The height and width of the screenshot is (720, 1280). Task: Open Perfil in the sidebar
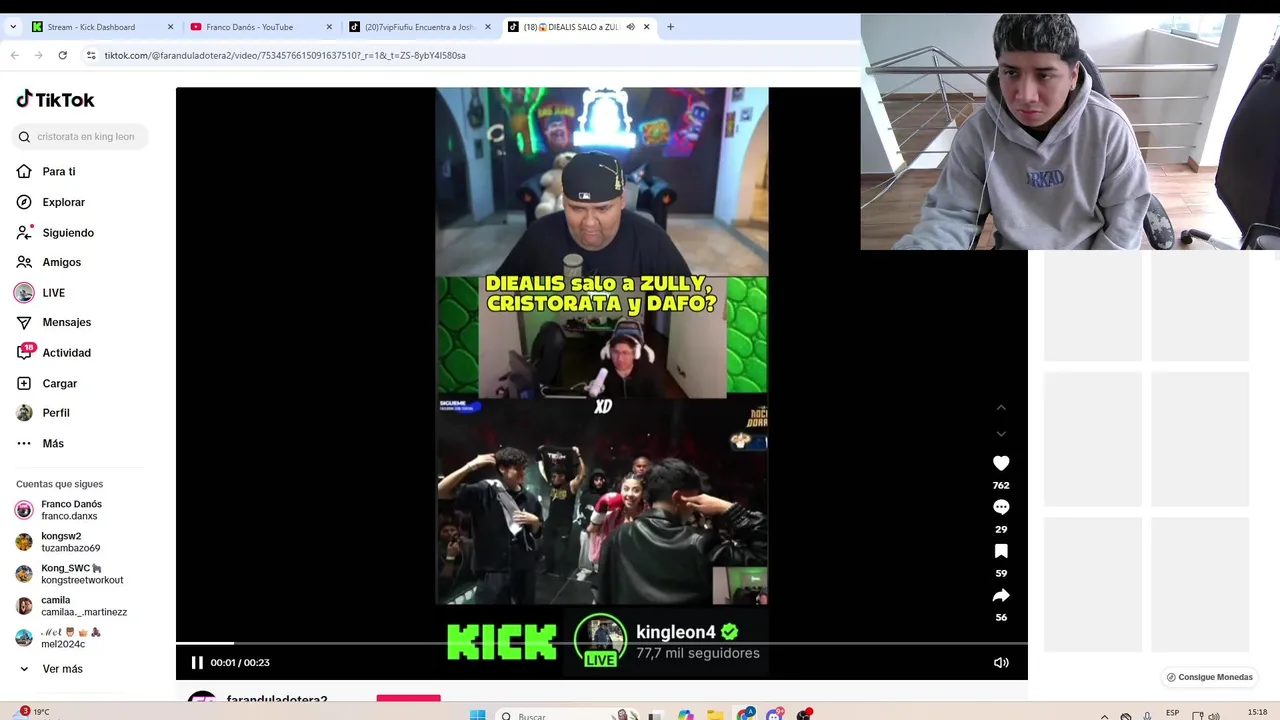tap(56, 413)
